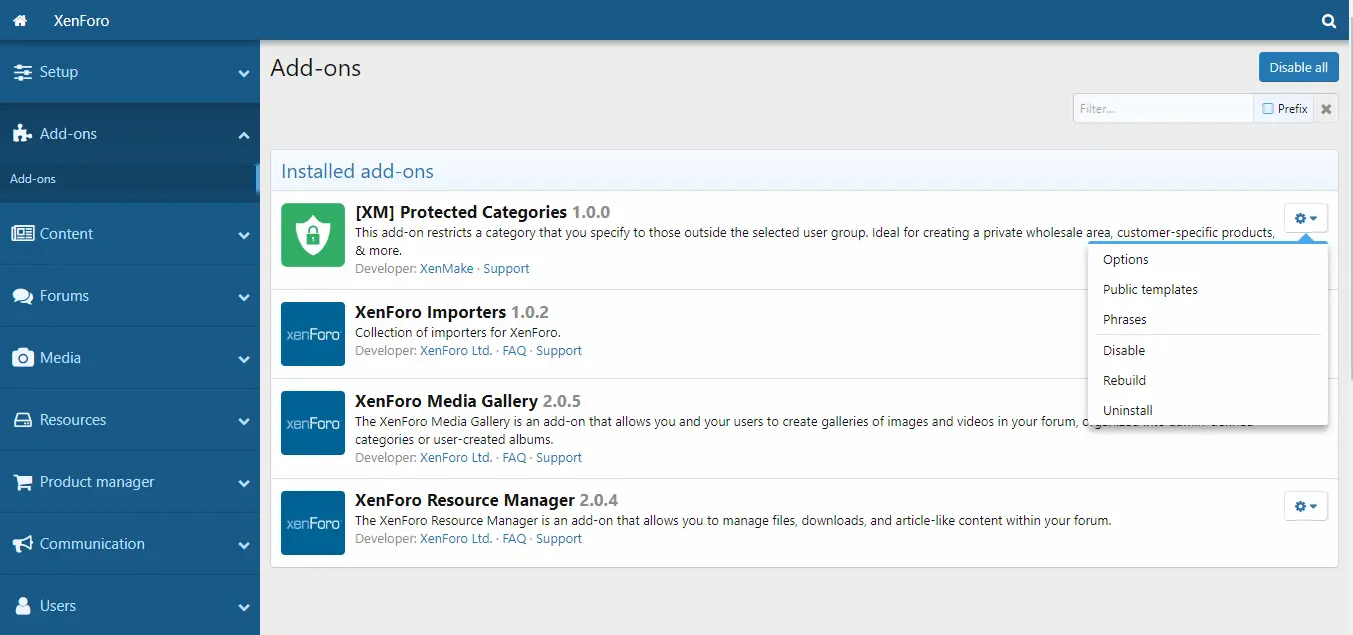Viewport: 1353px width, 635px height.
Task: Click the Setup sliders icon
Action: click(x=22, y=72)
